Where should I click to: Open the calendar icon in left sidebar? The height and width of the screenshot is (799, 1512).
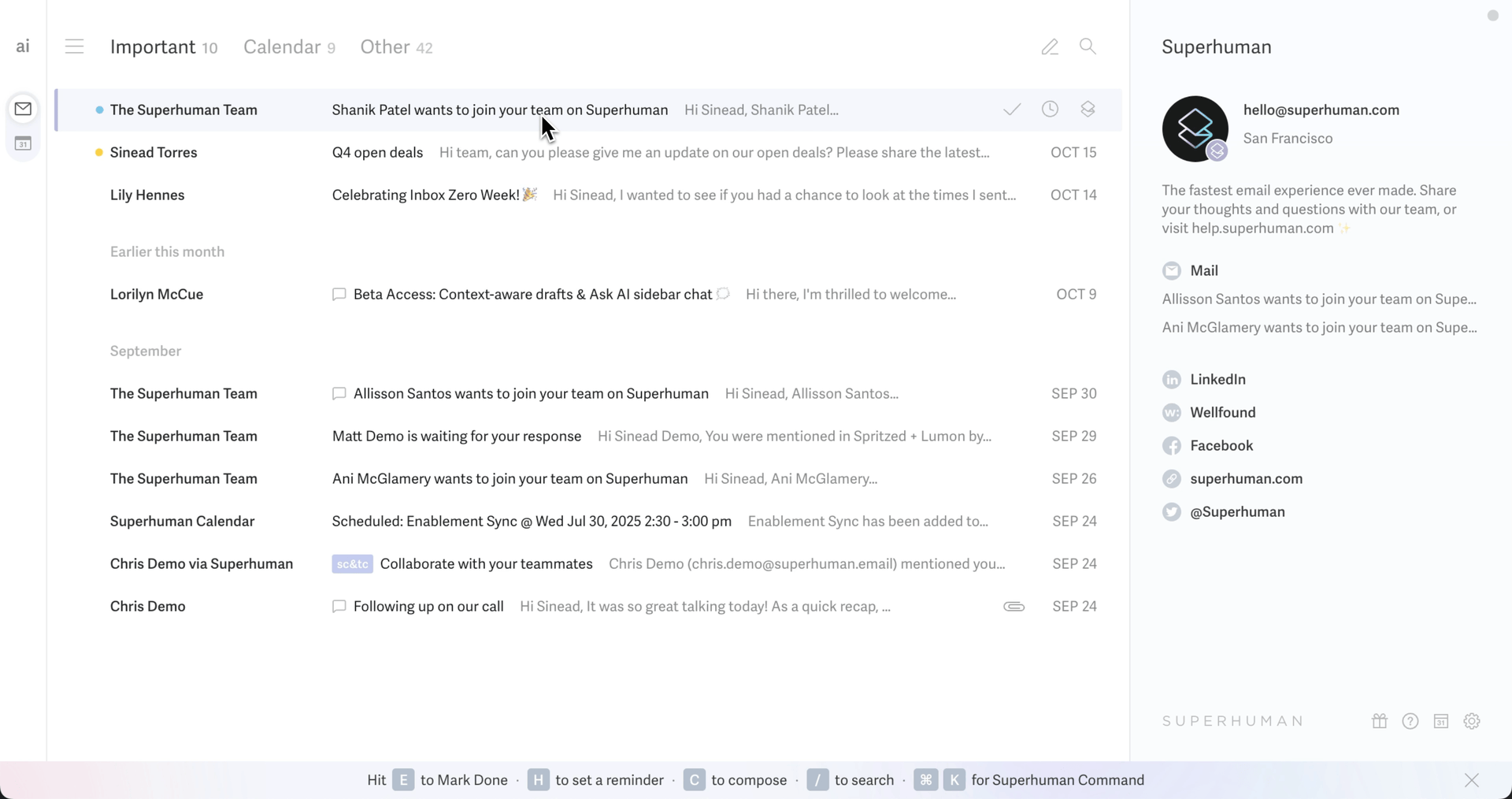point(23,143)
